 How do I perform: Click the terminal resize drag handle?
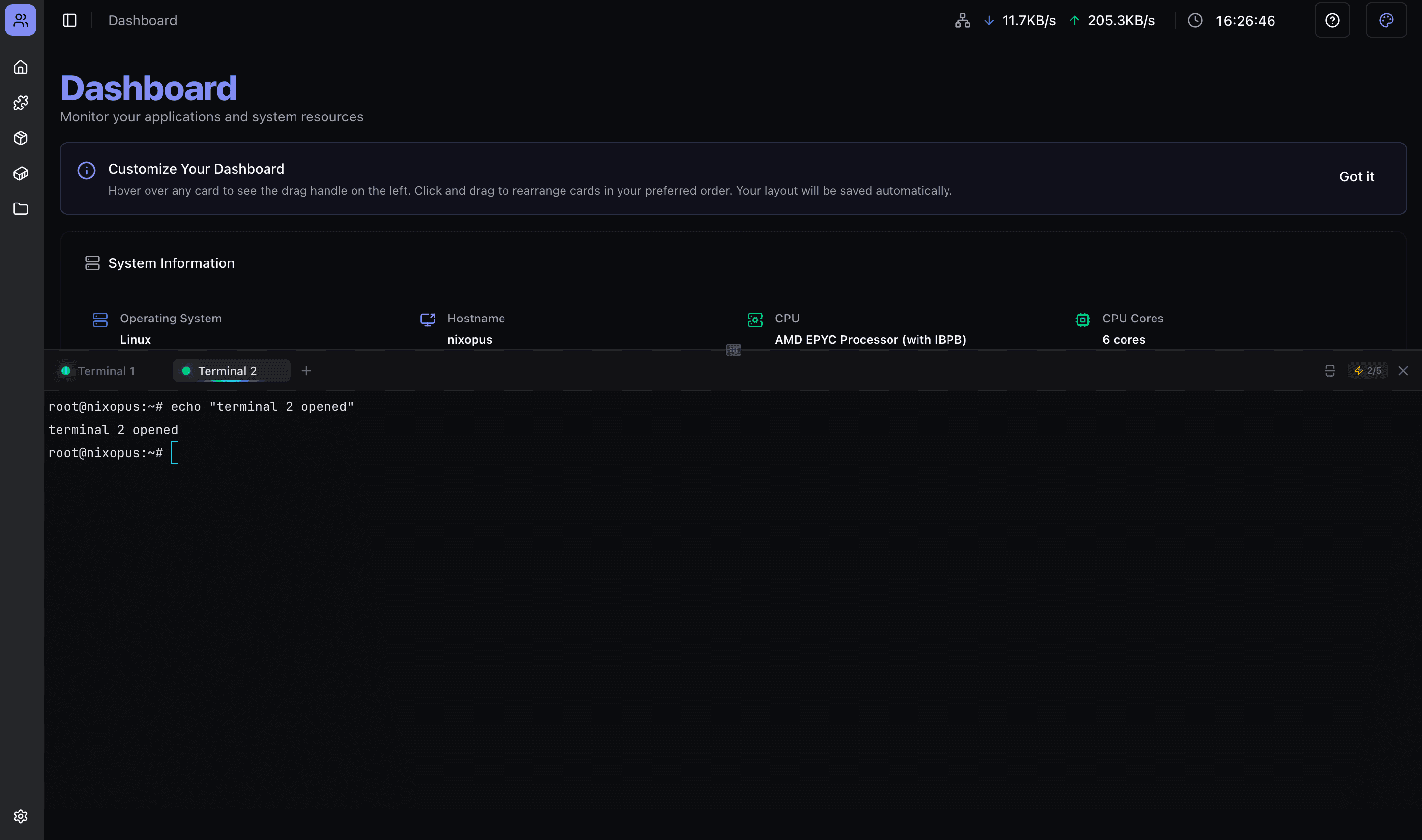(733, 350)
